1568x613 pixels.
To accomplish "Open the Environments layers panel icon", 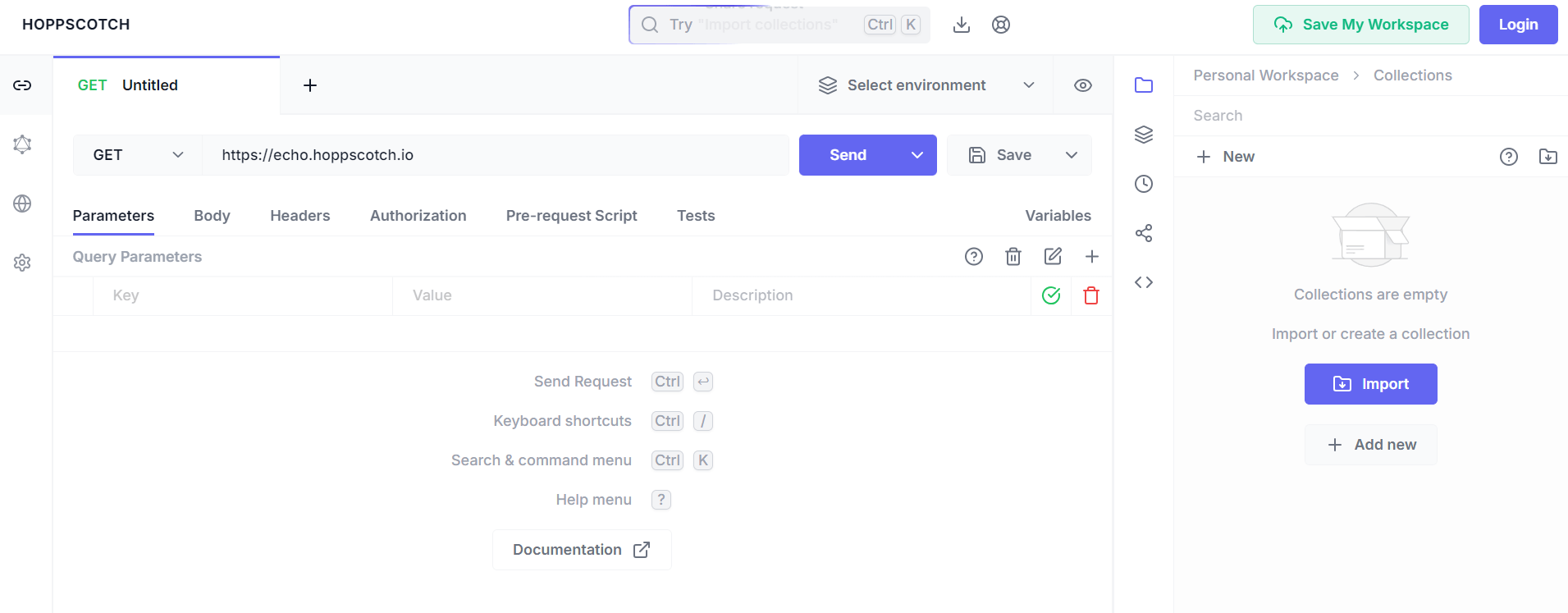I will [x=1144, y=135].
